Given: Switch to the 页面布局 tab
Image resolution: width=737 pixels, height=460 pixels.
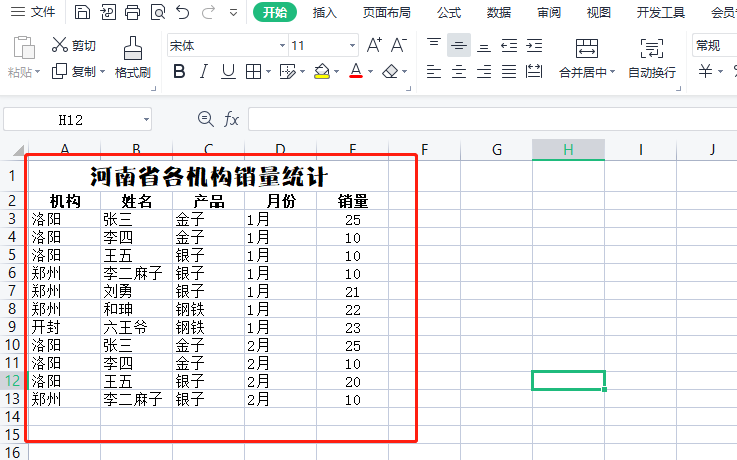Looking at the screenshot, I should 386,13.
